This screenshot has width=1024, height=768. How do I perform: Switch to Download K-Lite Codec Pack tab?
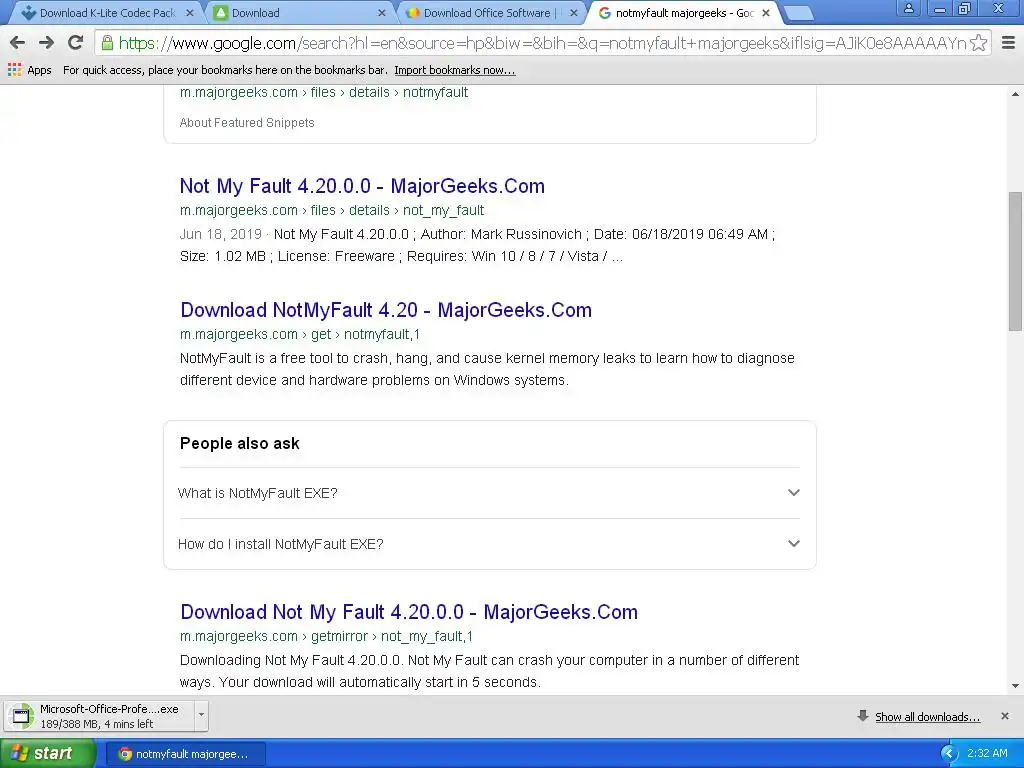point(107,13)
